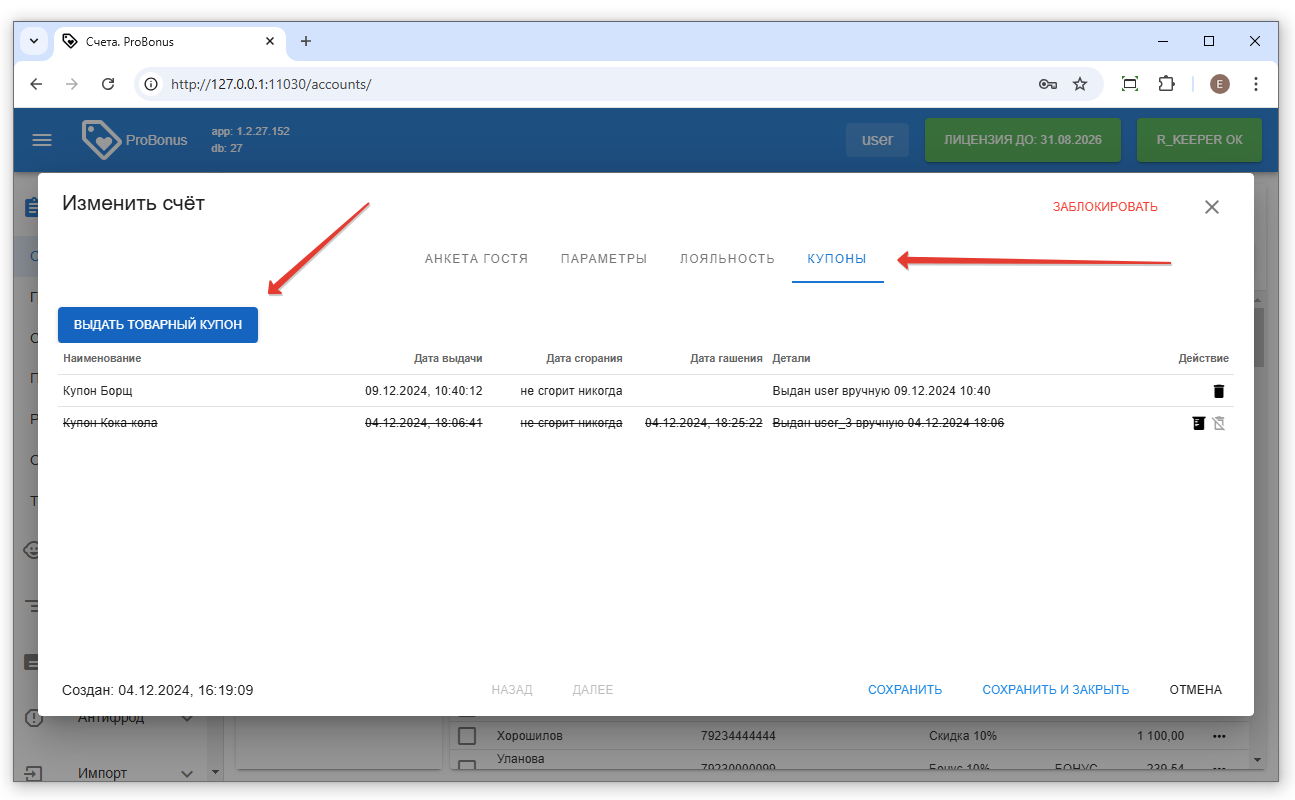Open the Chrome three-dot menu
This screenshot has width=1295, height=800.
point(1256,84)
